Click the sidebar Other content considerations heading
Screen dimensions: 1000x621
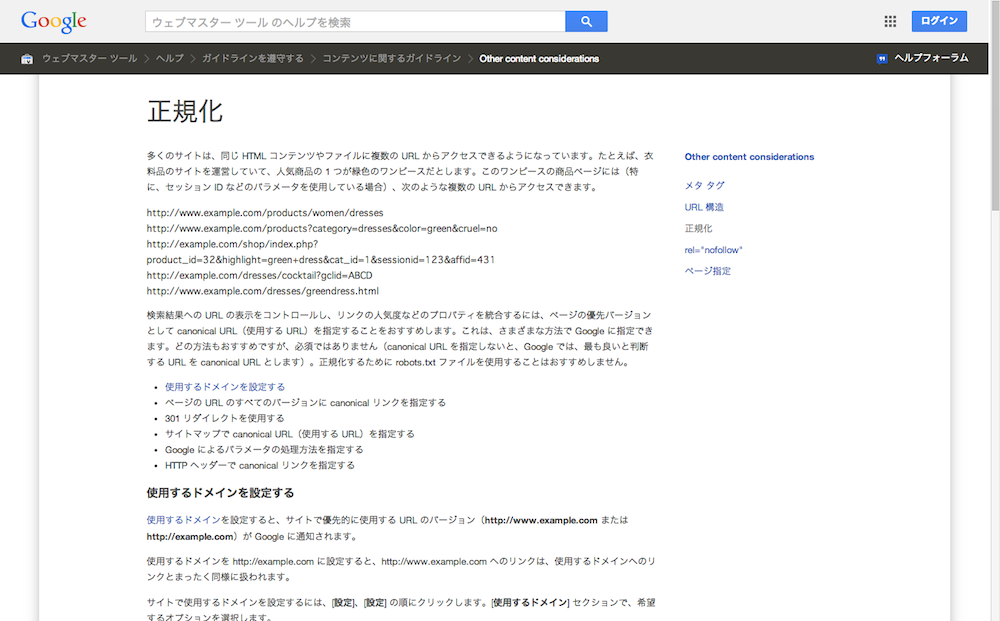click(749, 157)
